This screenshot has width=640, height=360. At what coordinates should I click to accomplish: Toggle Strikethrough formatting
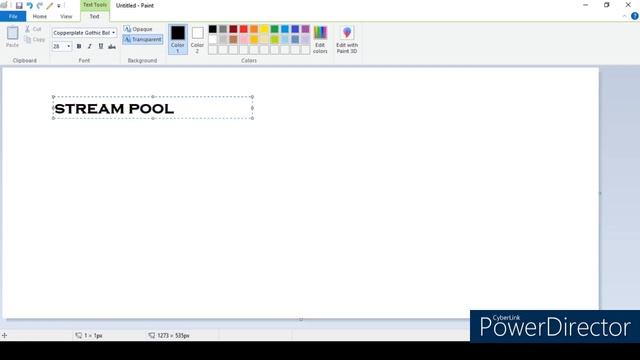tap(112, 47)
